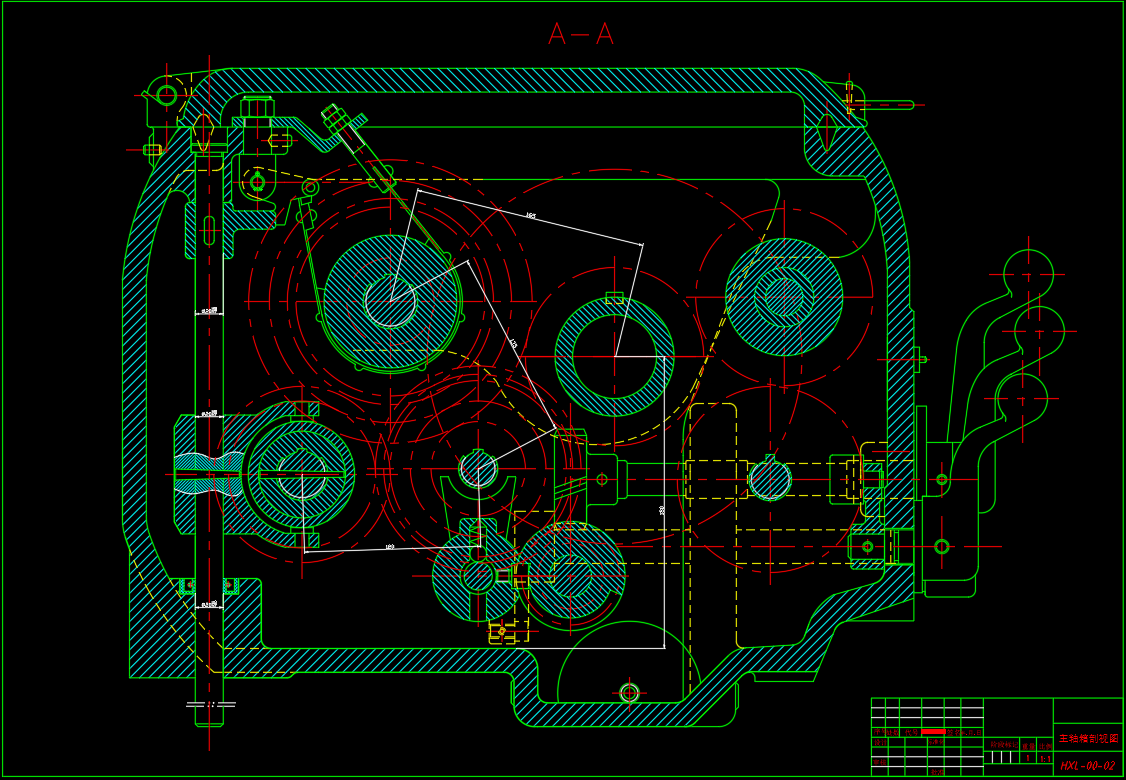
Task: Click the small circle at bottom housing center
Action: pyautogui.click(x=629, y=693)
